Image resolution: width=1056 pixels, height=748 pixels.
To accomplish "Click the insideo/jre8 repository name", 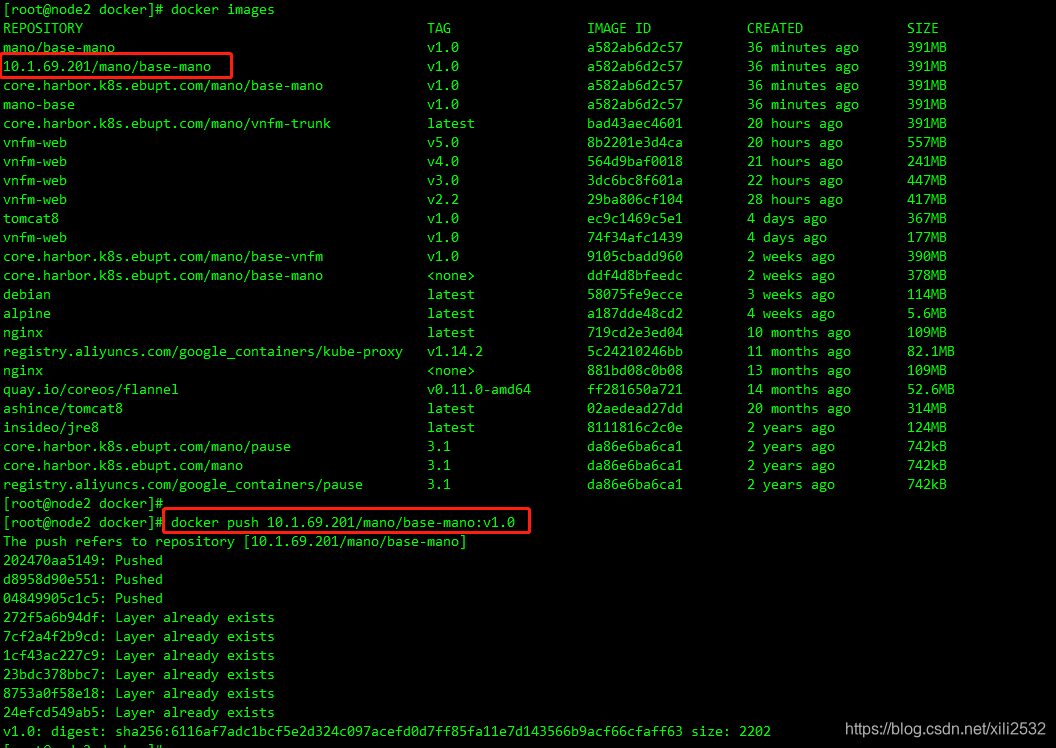I will click(51, 428).
